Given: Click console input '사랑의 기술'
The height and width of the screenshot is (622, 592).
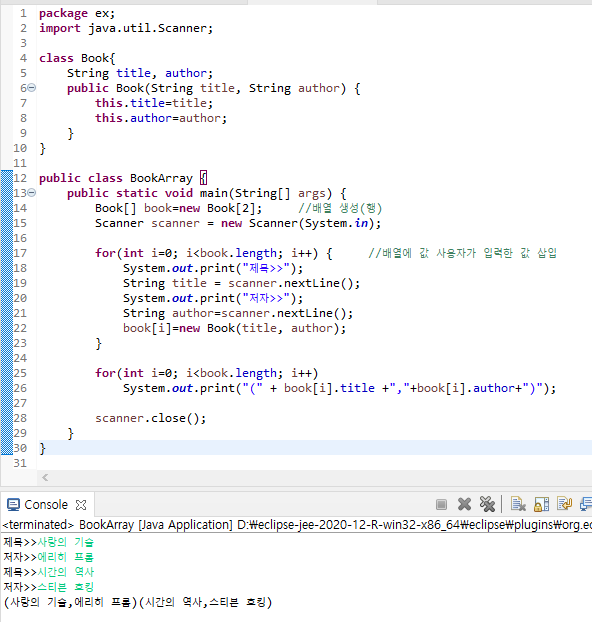Looking at the screenshot, I should pos(65,542).
